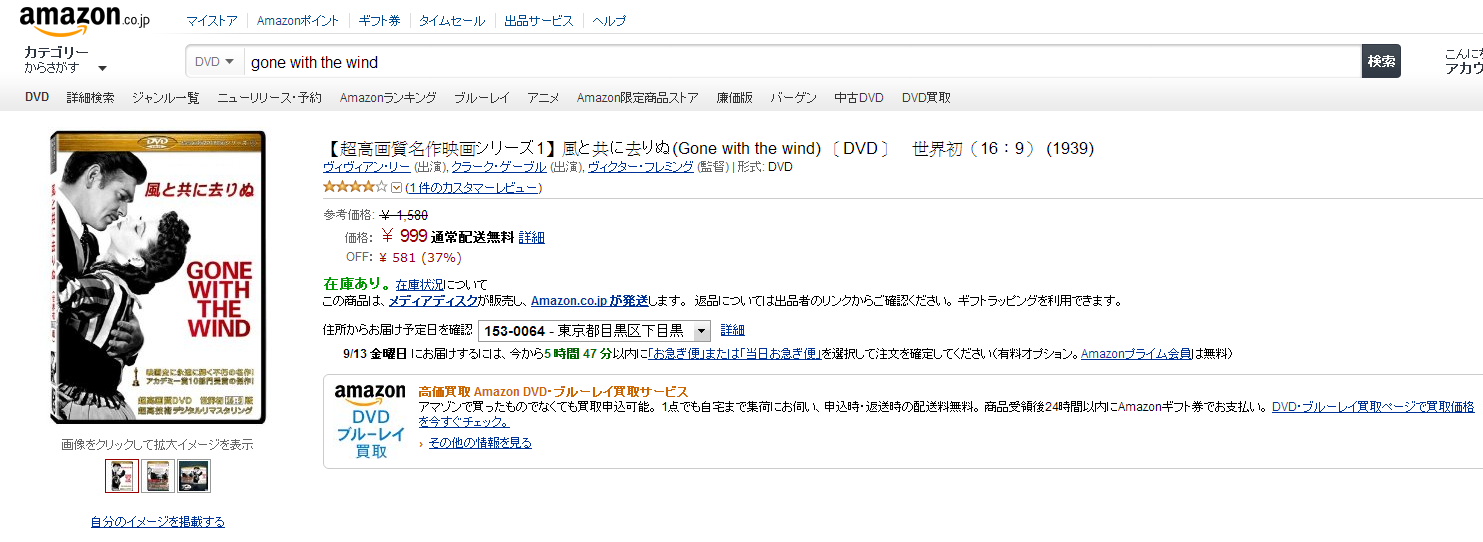The width and height of the screenshot is (1483, 542).
Task: Open ニューリリース・予約 menu item
Action: (270, 98)
